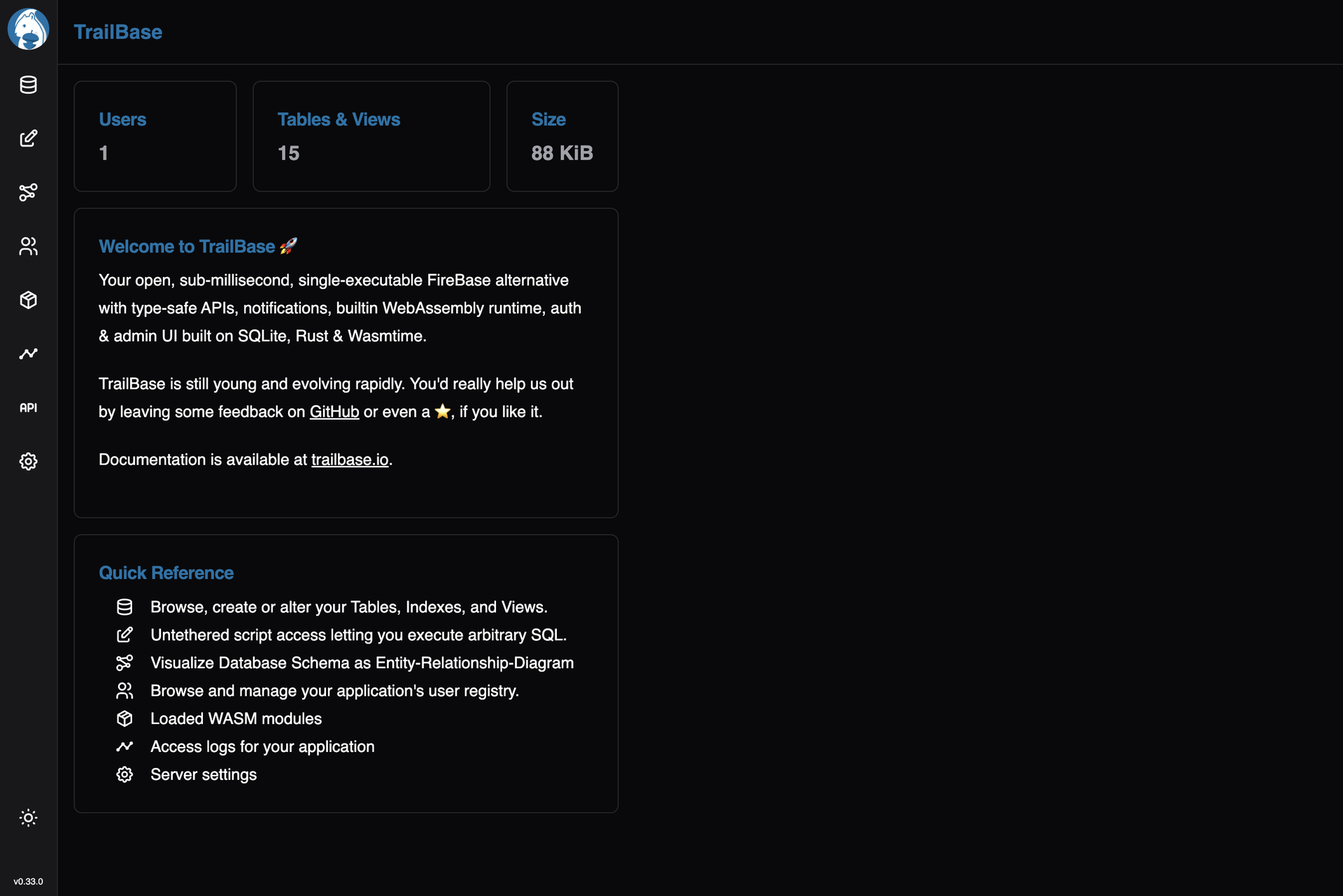
Task: Click users icon in Quick Reference list
Action: (125, 691)
